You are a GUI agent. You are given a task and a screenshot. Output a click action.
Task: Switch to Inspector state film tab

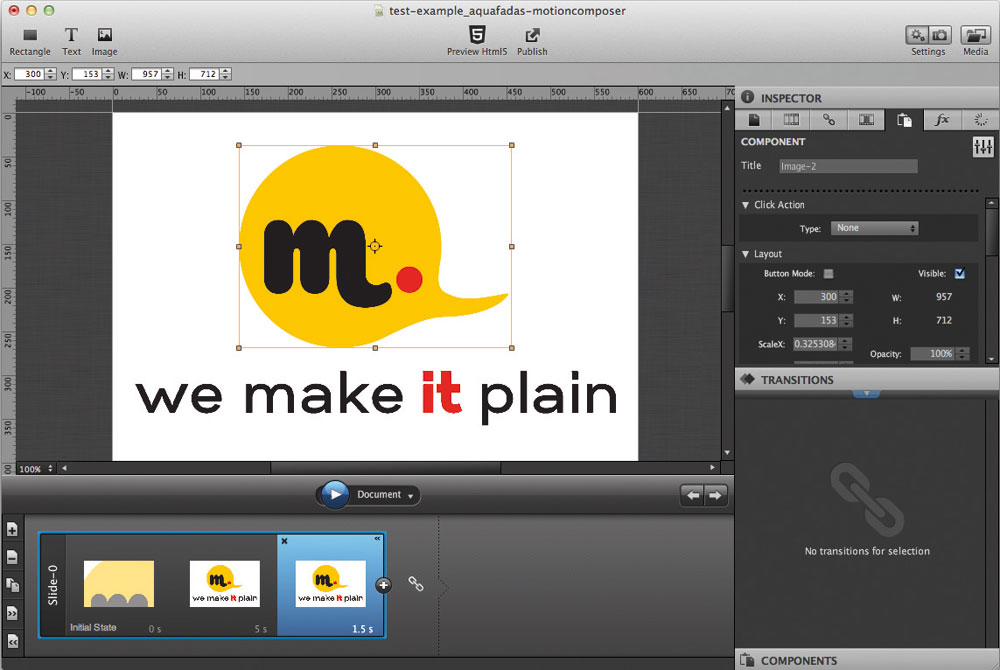(x=866, y=120)
